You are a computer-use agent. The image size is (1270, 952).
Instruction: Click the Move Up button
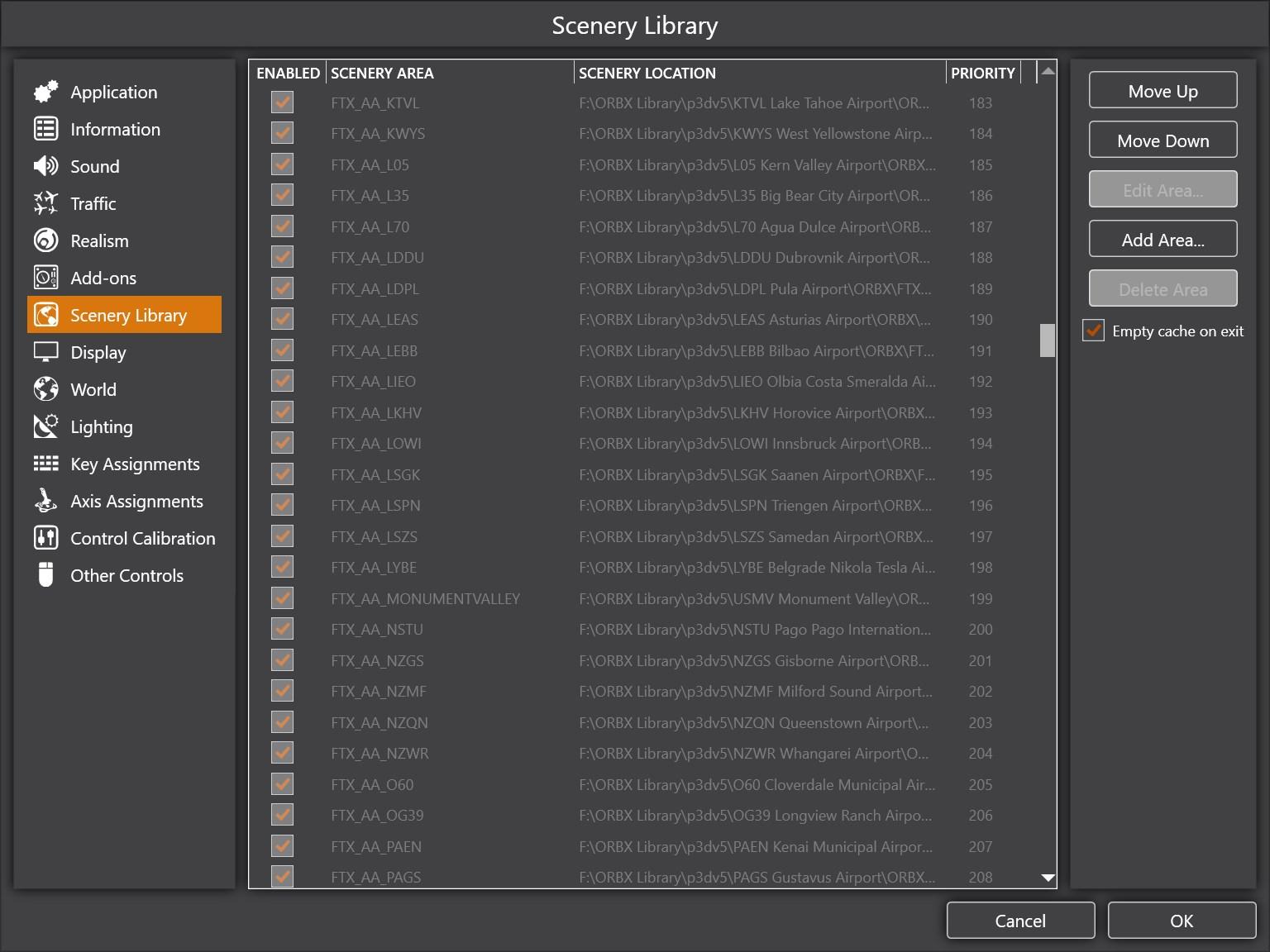1163,91
